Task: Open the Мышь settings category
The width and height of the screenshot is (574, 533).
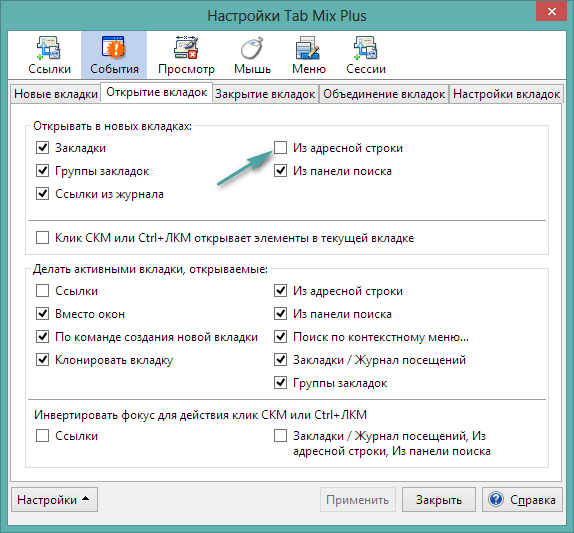Action: 252,55
